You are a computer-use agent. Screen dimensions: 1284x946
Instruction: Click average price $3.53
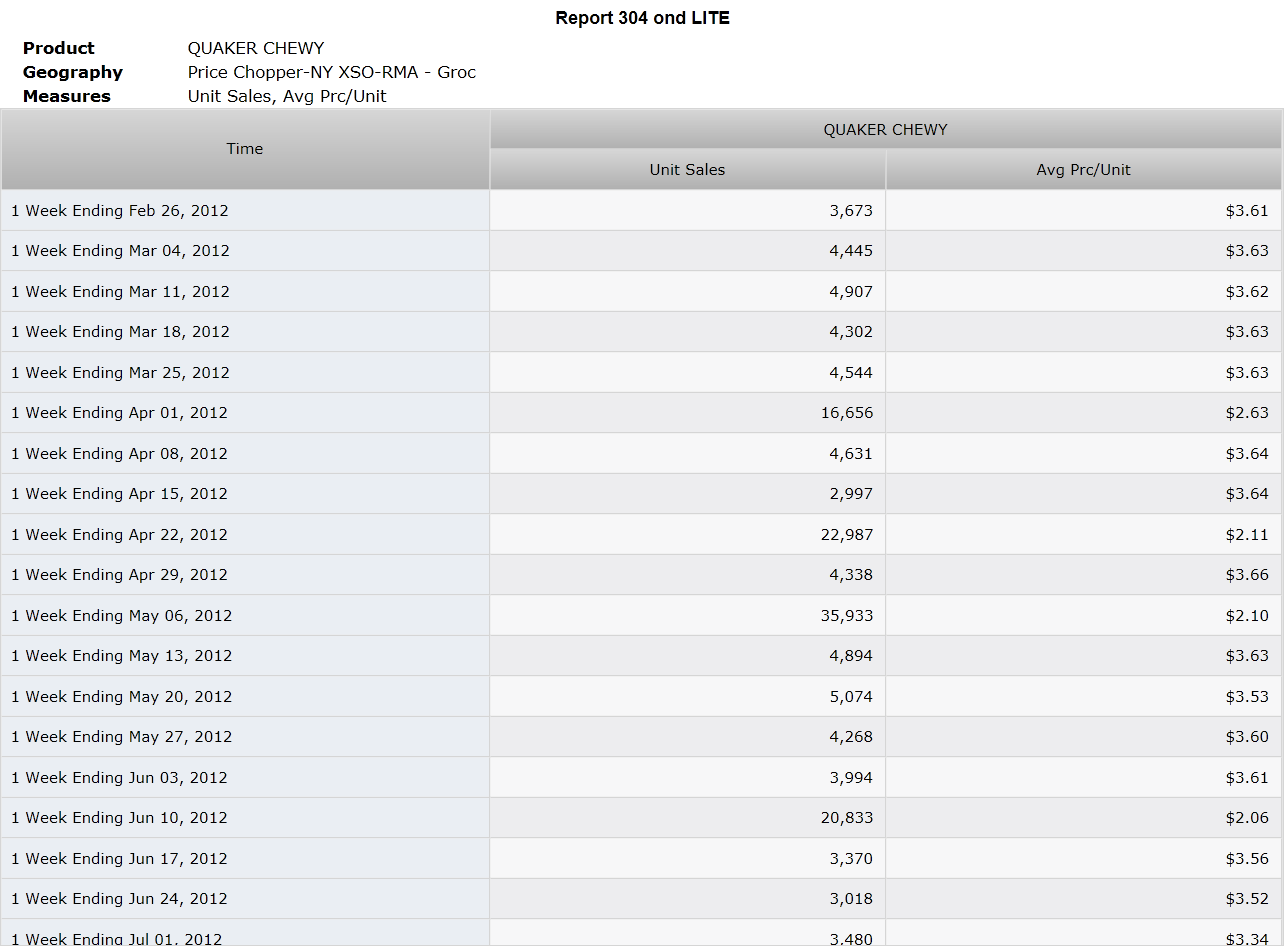tap(1247, 696)
